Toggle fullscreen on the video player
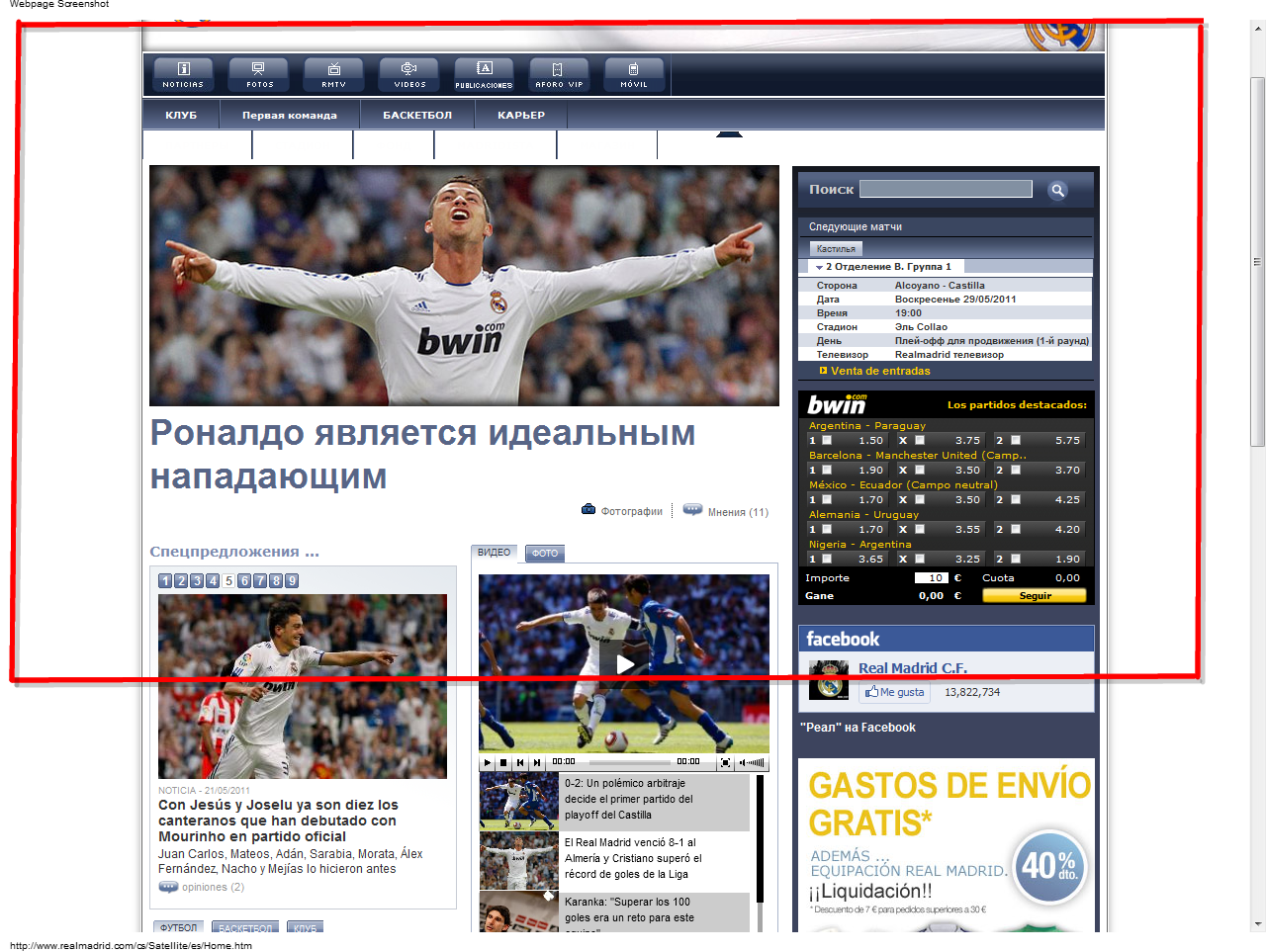The height and width of the screenshot is (952, 1266). pos(725,762)
